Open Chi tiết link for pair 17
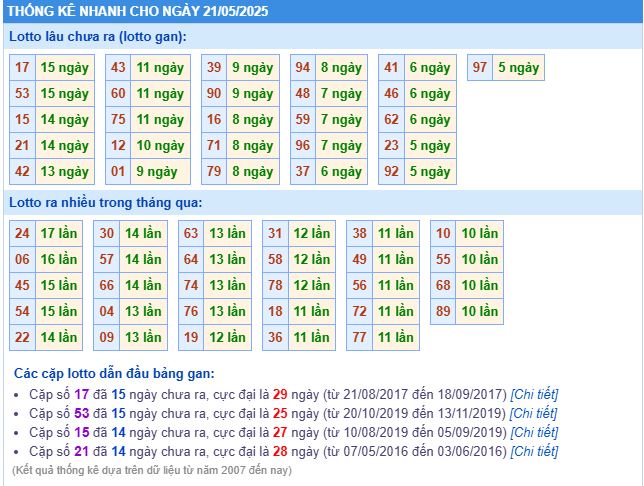Image resolution: width=644 pixels, height=486 pixels. click(x=534, y=394)
